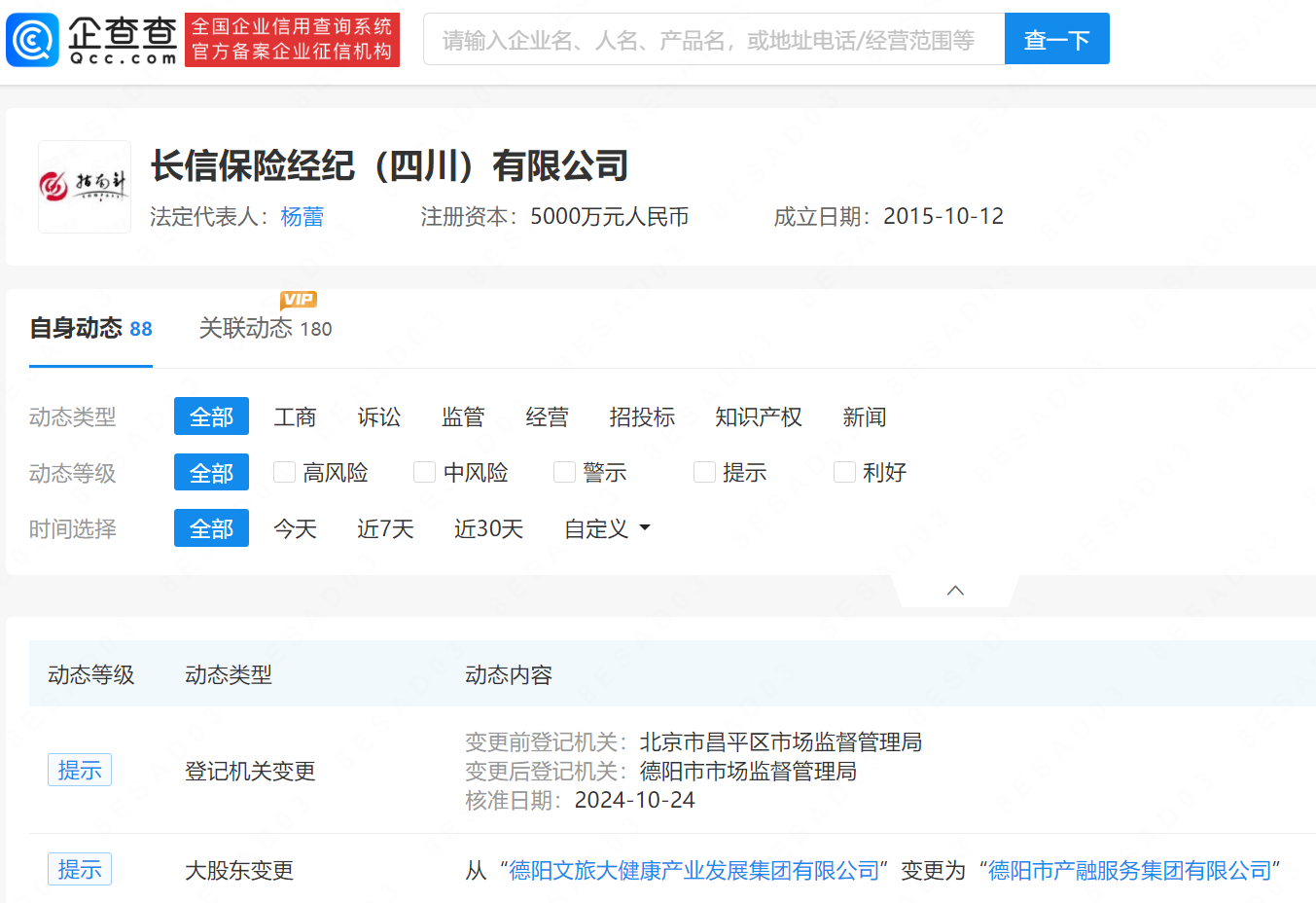This screenshot has height=903, width=1316.
Task: Click 注册资本 5000万元人民币 text
Action: pyautogui.click(x=554, y=216)
